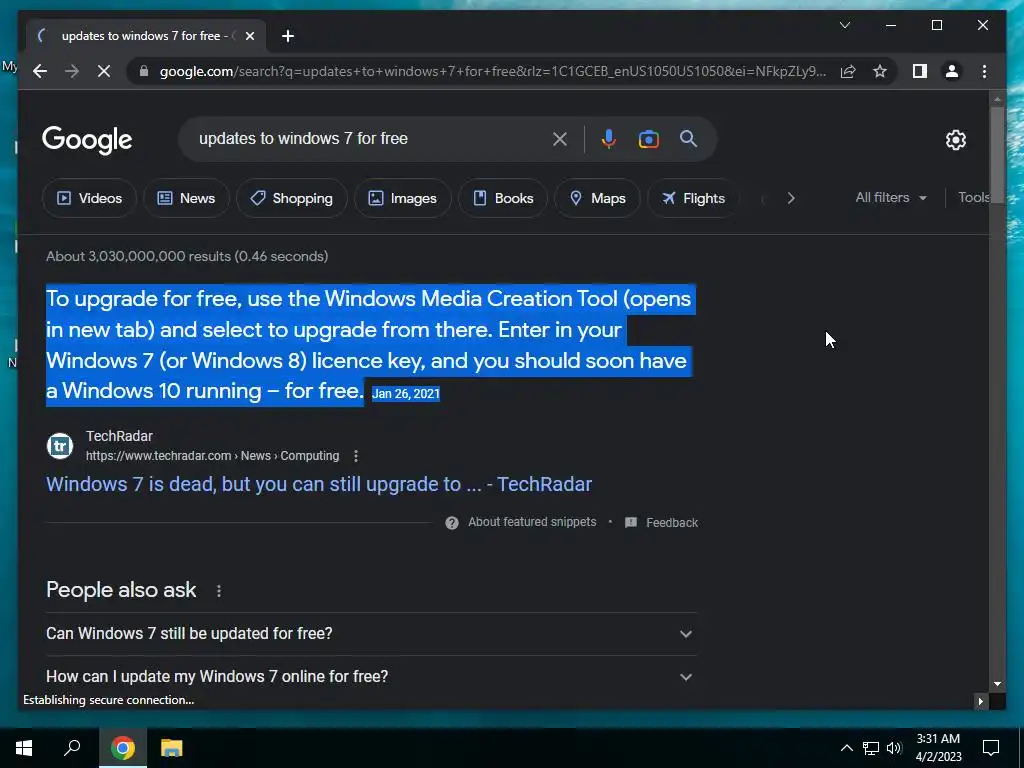Click the address bar URL

492,71
